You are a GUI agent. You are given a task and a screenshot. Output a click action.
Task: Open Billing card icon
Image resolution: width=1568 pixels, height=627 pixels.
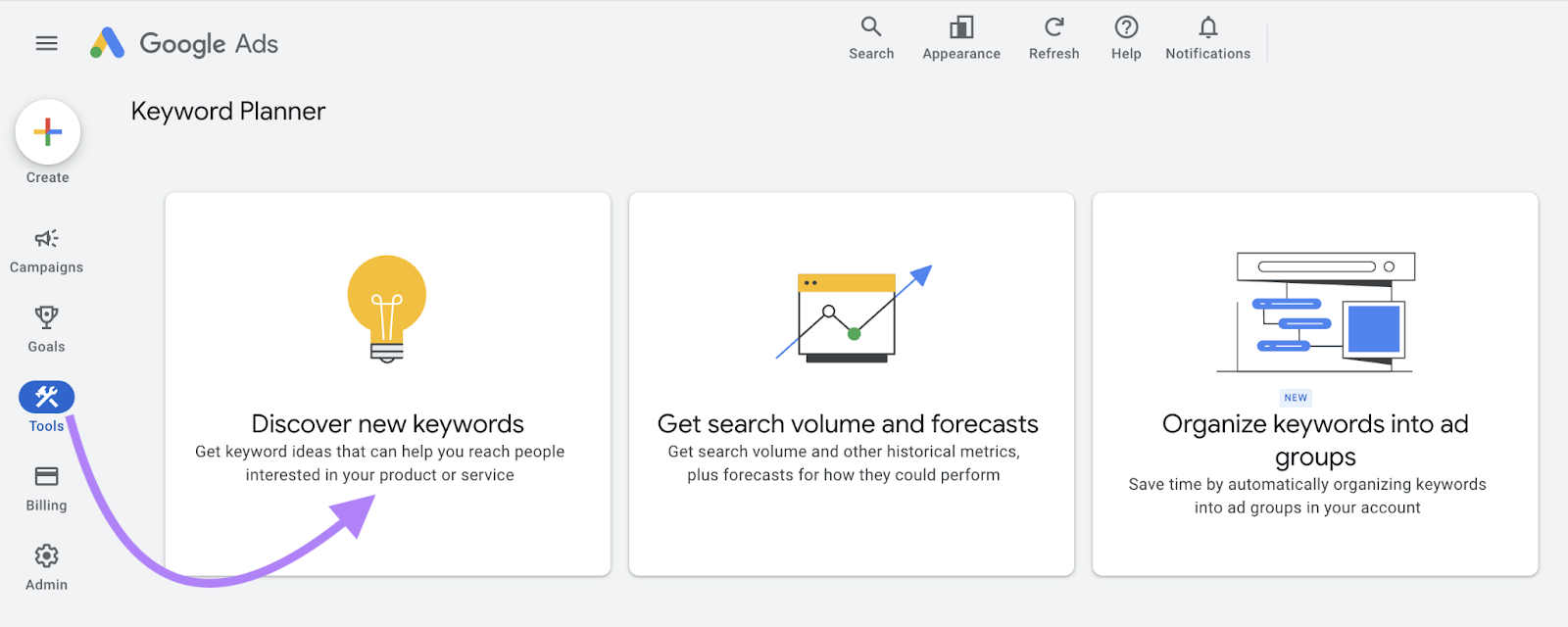[x=46, y=477]
